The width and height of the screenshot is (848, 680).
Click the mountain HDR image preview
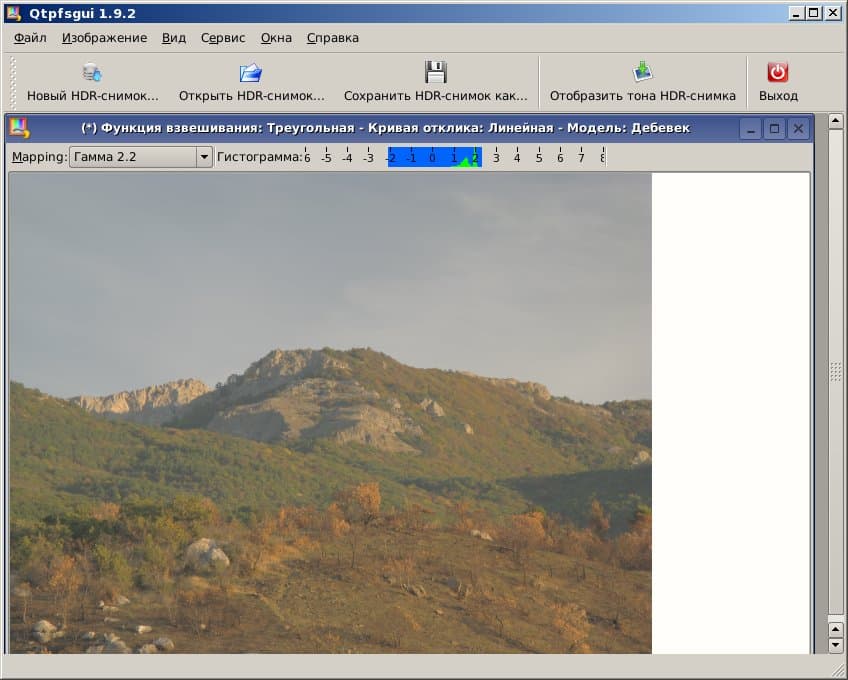[x=330, y=413]
